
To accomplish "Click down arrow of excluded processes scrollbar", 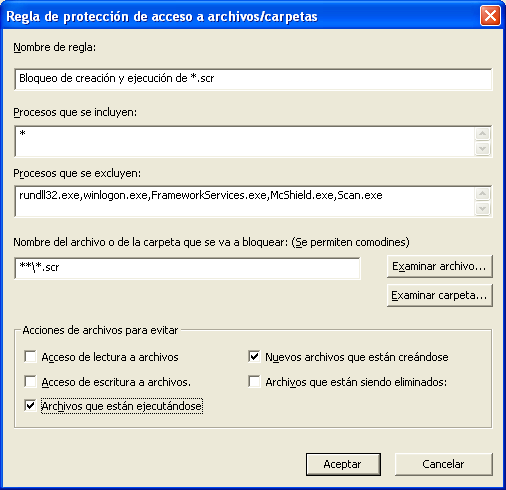I will 483,209.
